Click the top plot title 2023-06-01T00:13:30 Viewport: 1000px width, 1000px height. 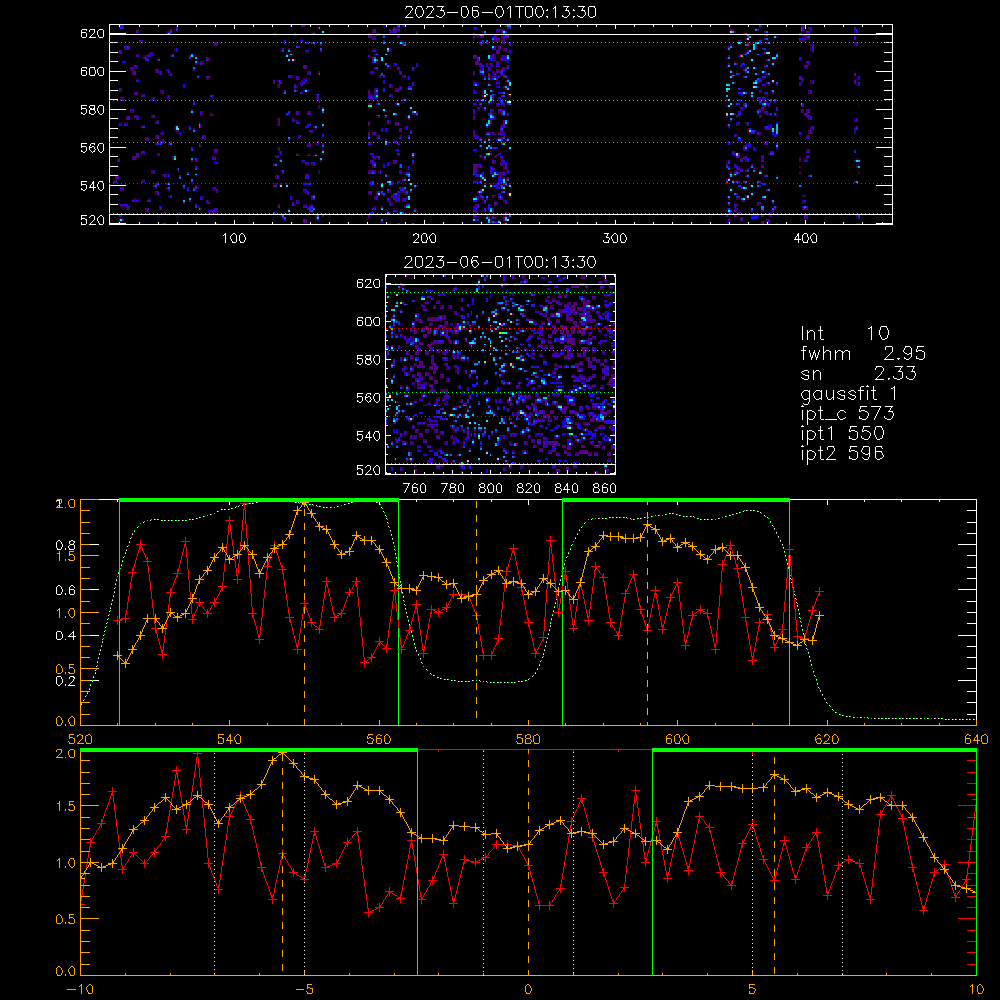(x=501, y=12)
